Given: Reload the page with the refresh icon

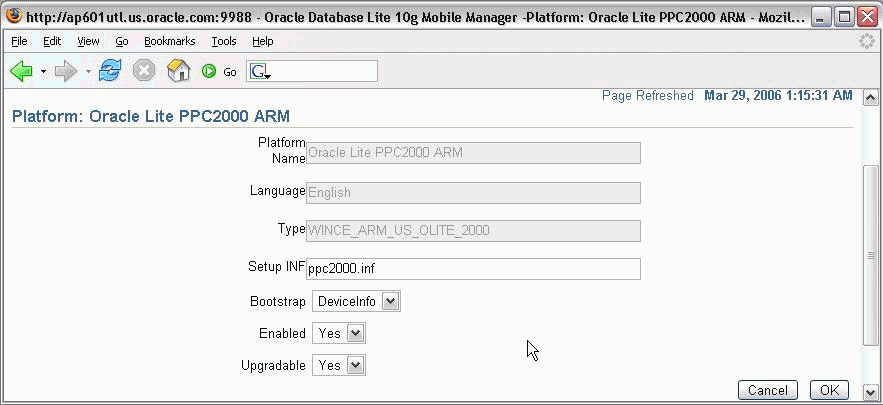Looking at the screenshot, I should click(110, 72).
